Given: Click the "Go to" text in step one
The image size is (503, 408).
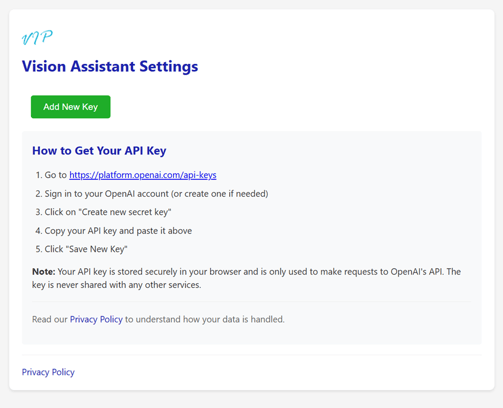Looking at the screenshot, I should [56, 175].
